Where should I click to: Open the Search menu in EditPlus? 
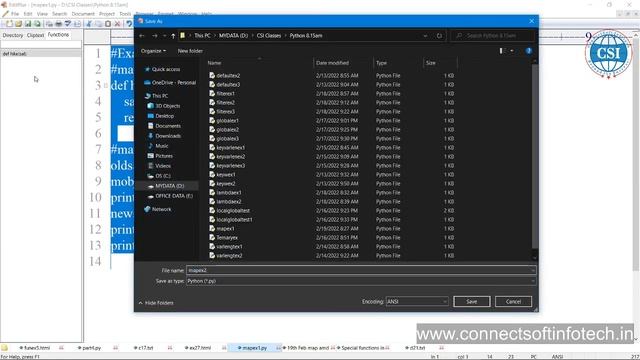click(59, 14)
